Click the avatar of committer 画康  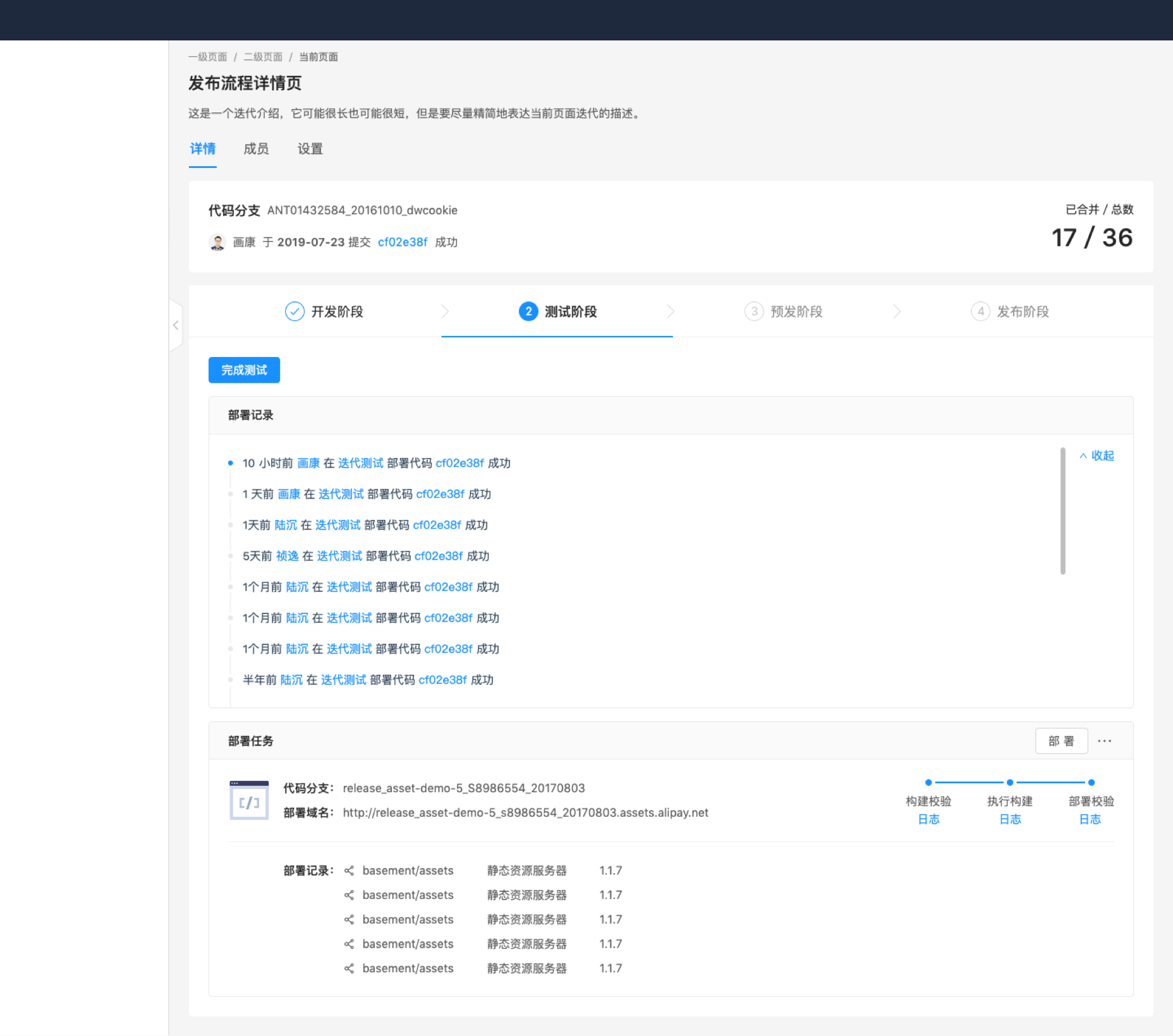click(x=217, y=242)
